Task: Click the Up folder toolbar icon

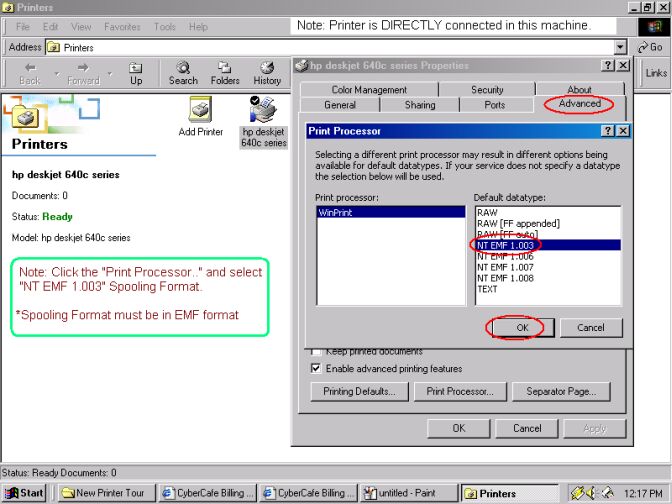Action: 135,72
